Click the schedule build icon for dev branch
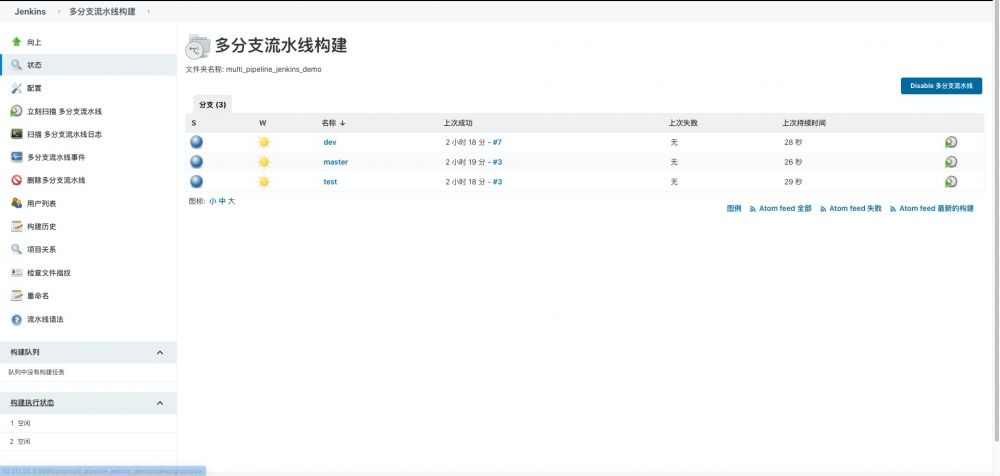Image resolution: width=1000 pixels, height=476 pixels. coord(951,142)
